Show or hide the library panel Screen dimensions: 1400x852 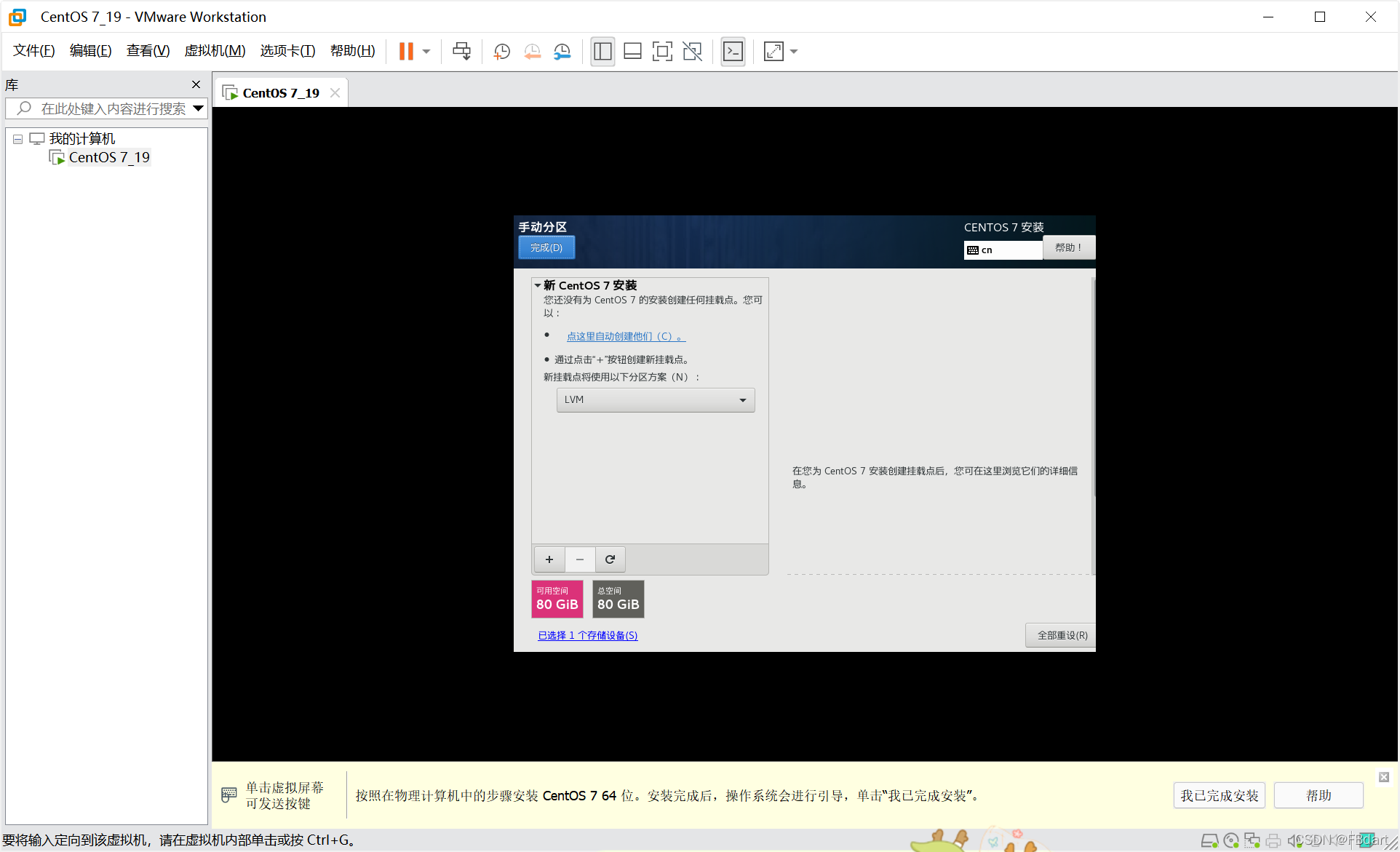602,51
